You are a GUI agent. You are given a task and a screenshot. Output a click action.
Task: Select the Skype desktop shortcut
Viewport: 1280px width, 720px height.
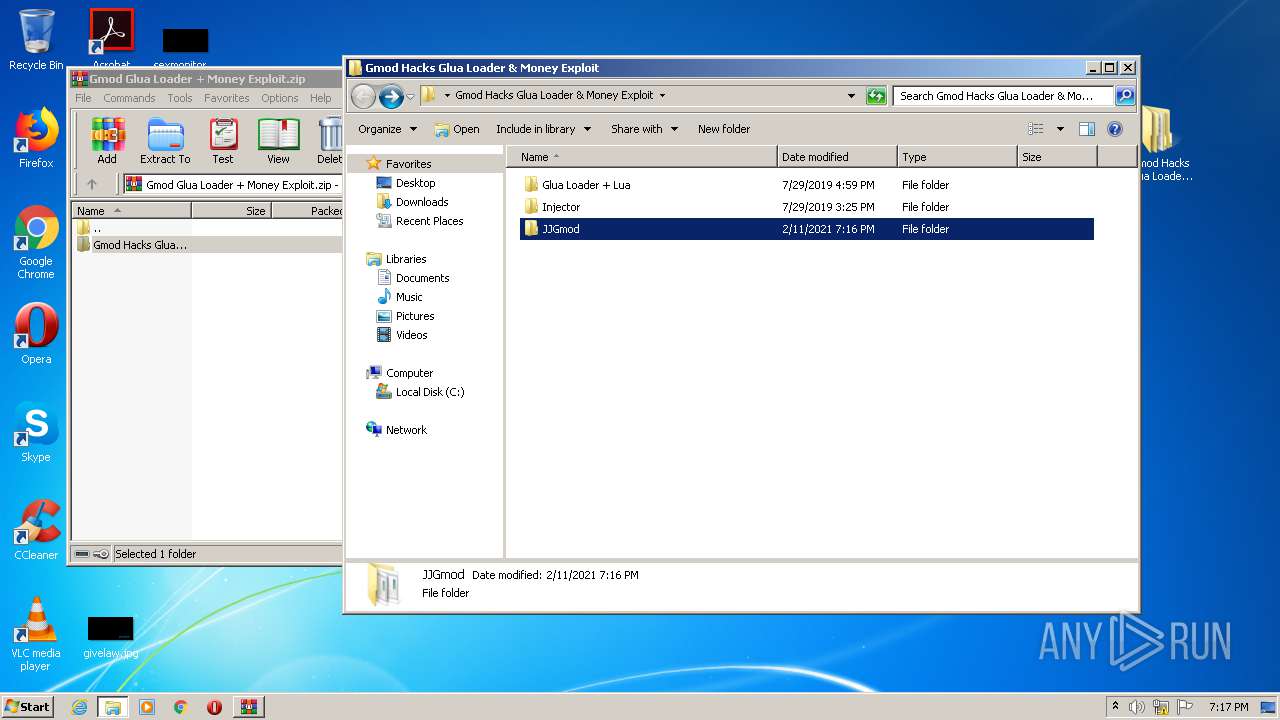(x=36, y=432)
